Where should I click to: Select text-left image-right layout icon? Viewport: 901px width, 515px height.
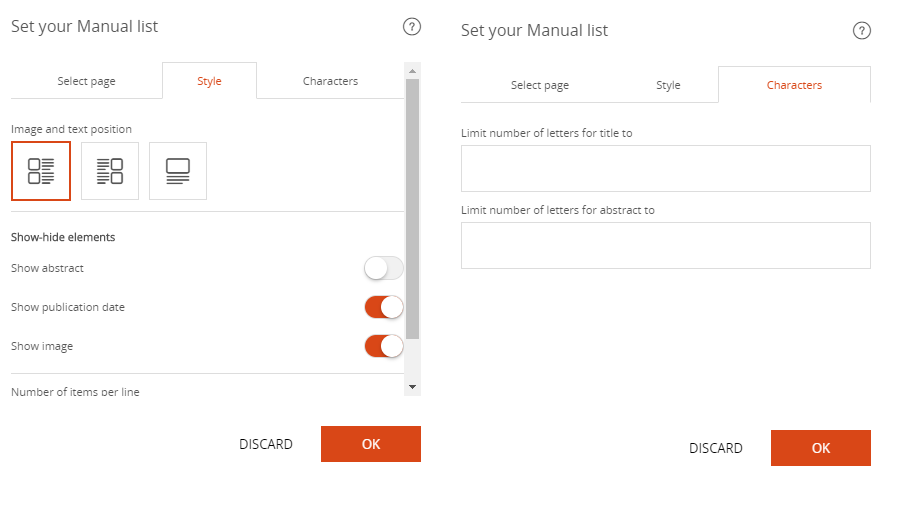110,171
